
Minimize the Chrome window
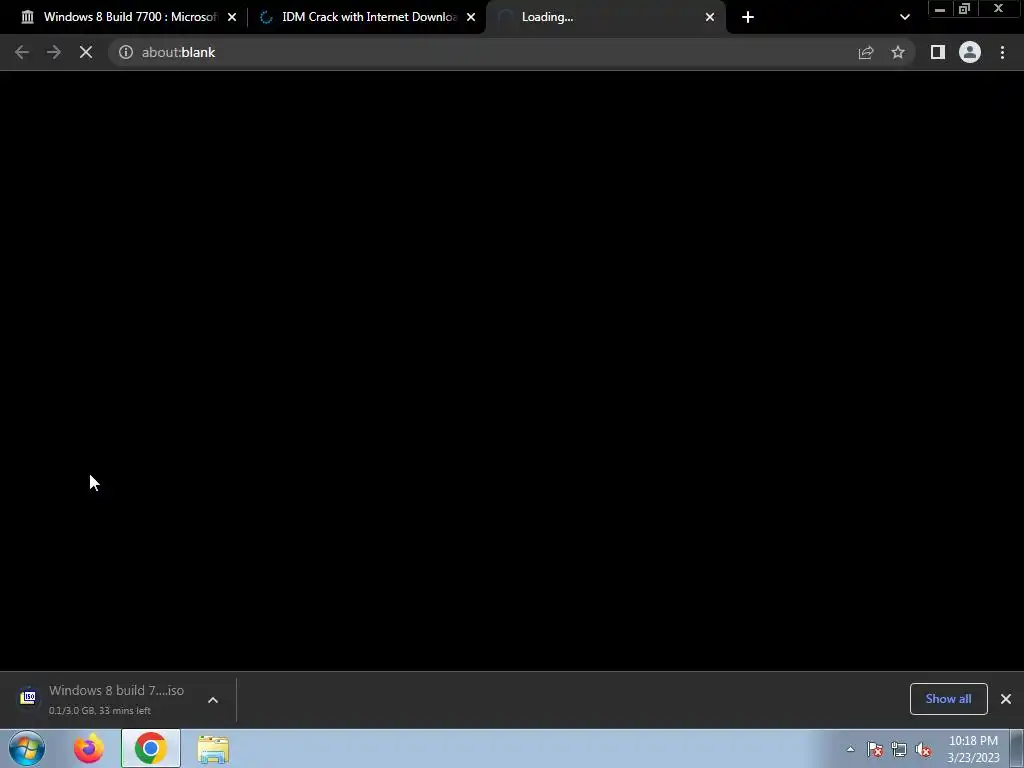point(939,9)
